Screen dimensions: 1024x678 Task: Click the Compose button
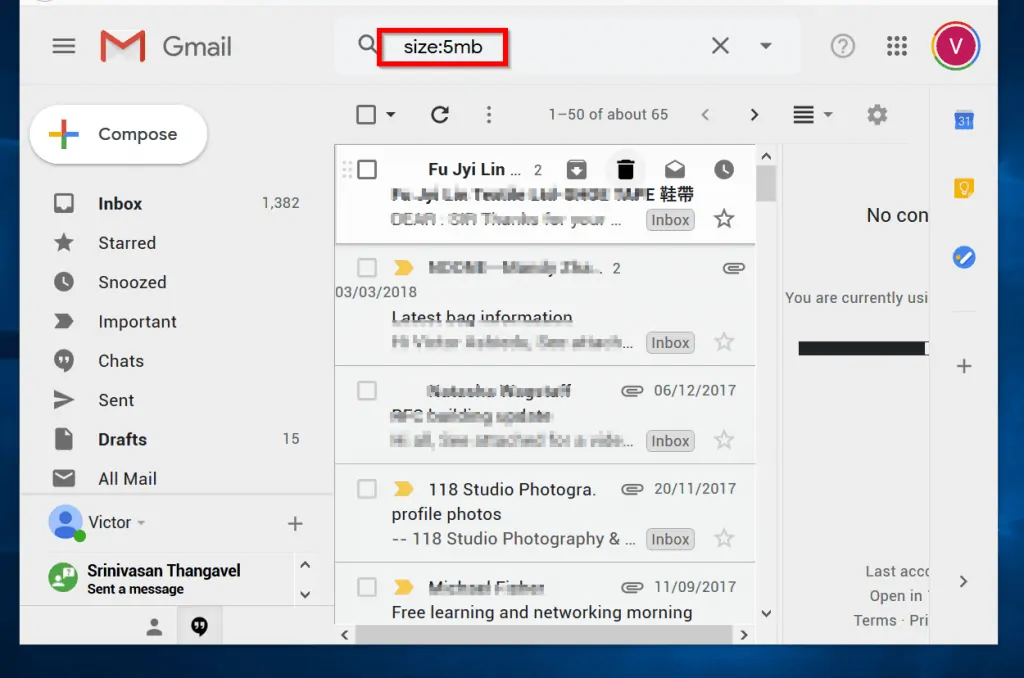click(118, 134)
